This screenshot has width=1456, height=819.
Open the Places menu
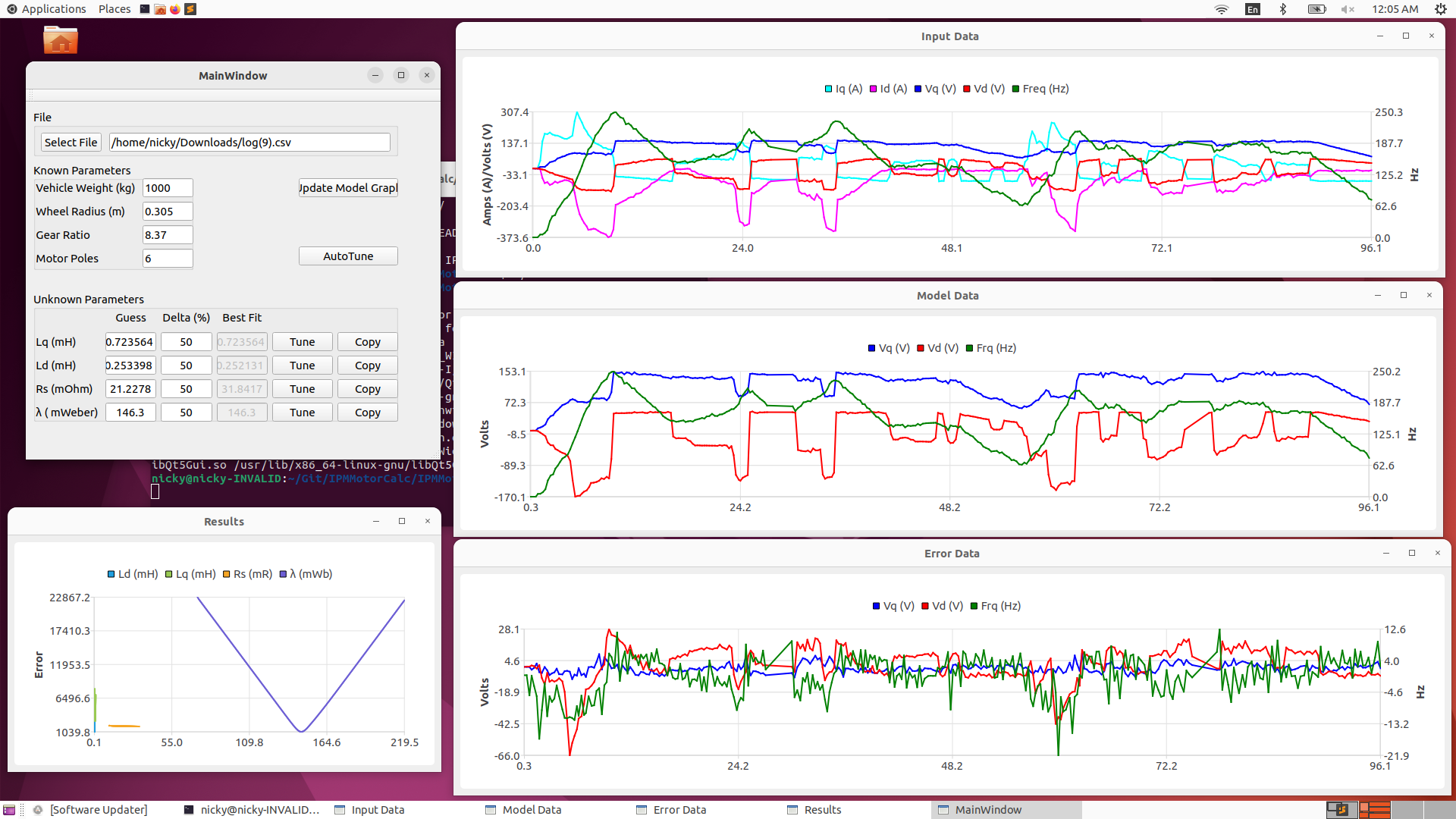tap(115, 9)
